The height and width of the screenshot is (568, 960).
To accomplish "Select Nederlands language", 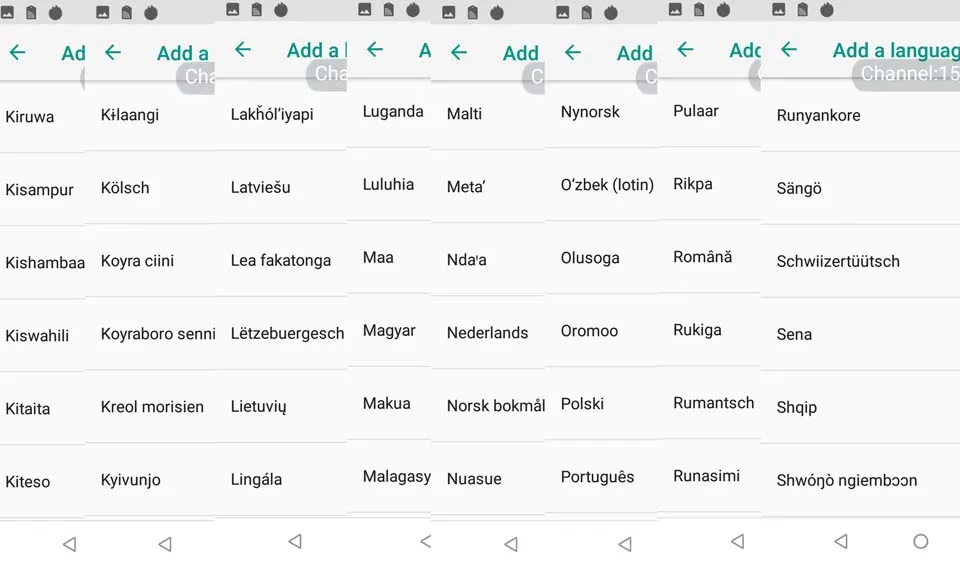I will pyautogui.click(x=488, y=332).
